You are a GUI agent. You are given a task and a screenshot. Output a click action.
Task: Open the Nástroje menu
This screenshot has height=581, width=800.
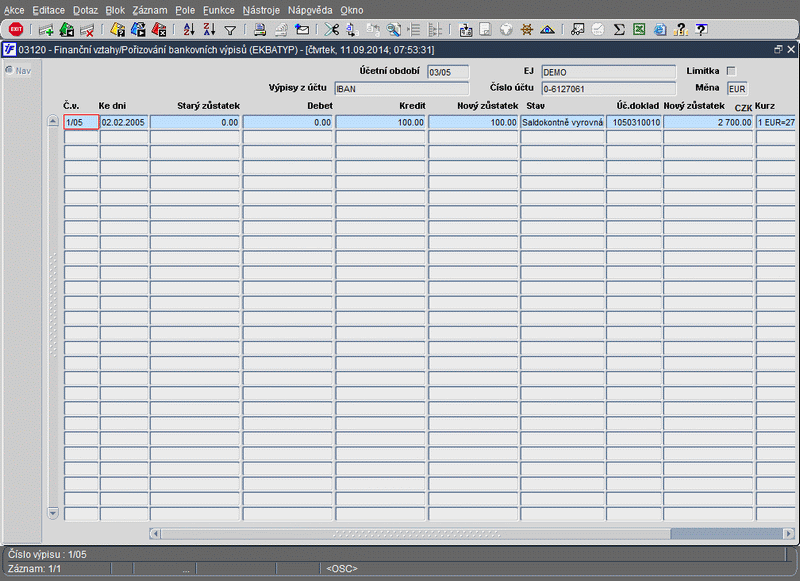(261, 10)
